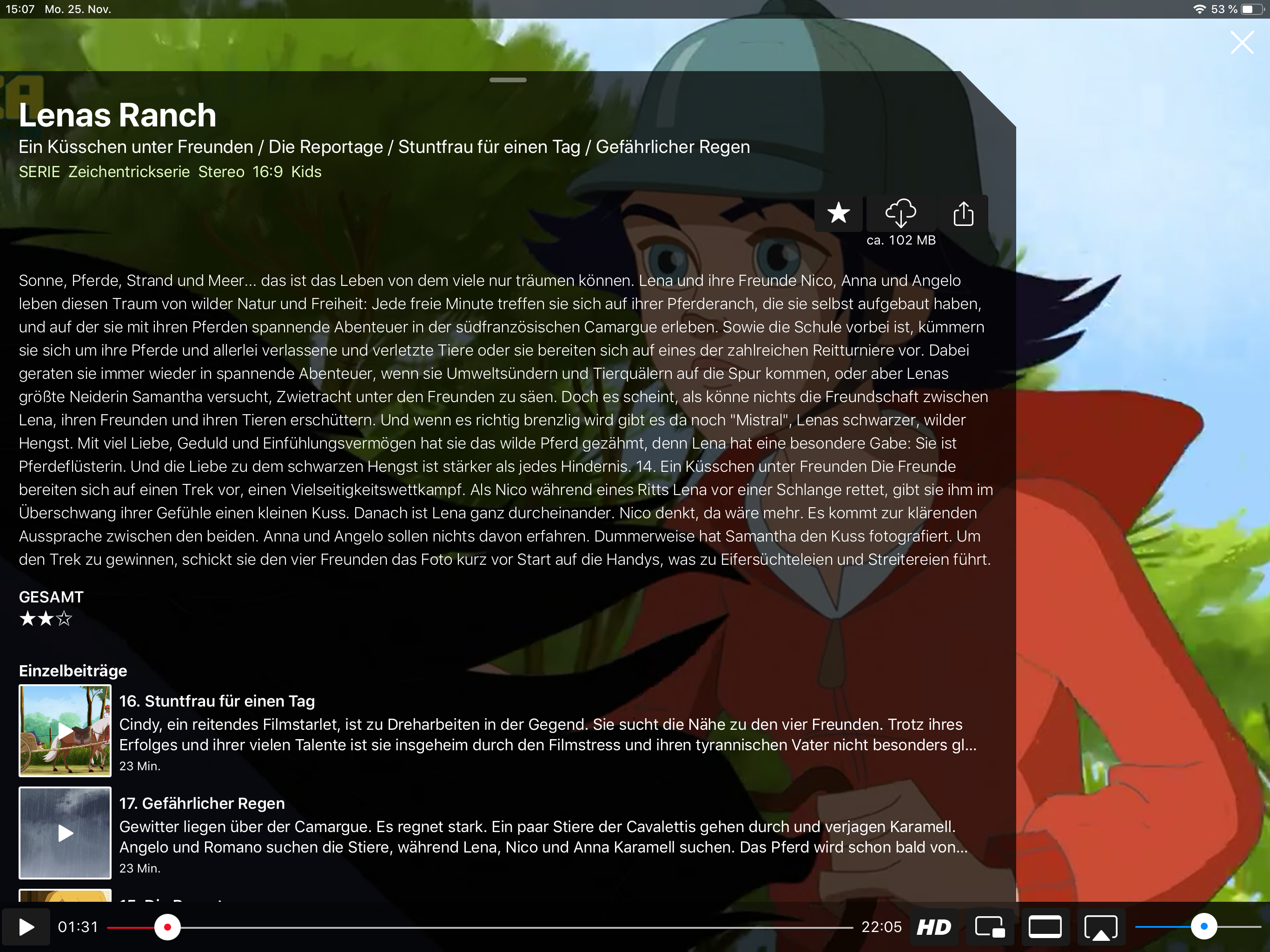Toggle HD video quality
This screenshot has height=952, width=1270.
(933, 927)
